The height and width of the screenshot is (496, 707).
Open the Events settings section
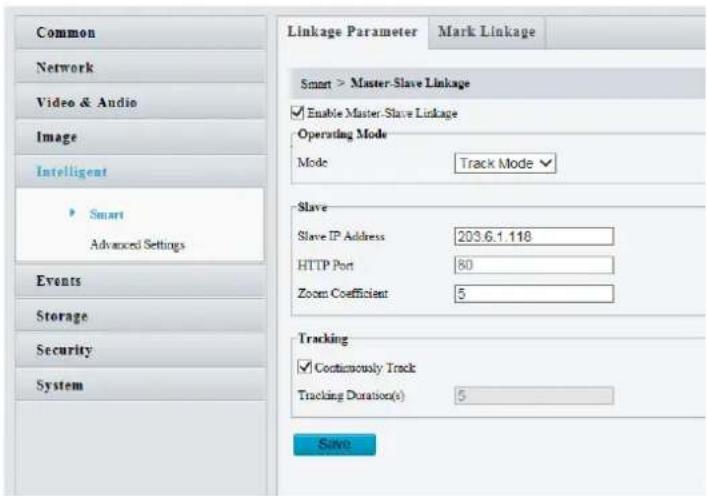(x=141, y=280)
